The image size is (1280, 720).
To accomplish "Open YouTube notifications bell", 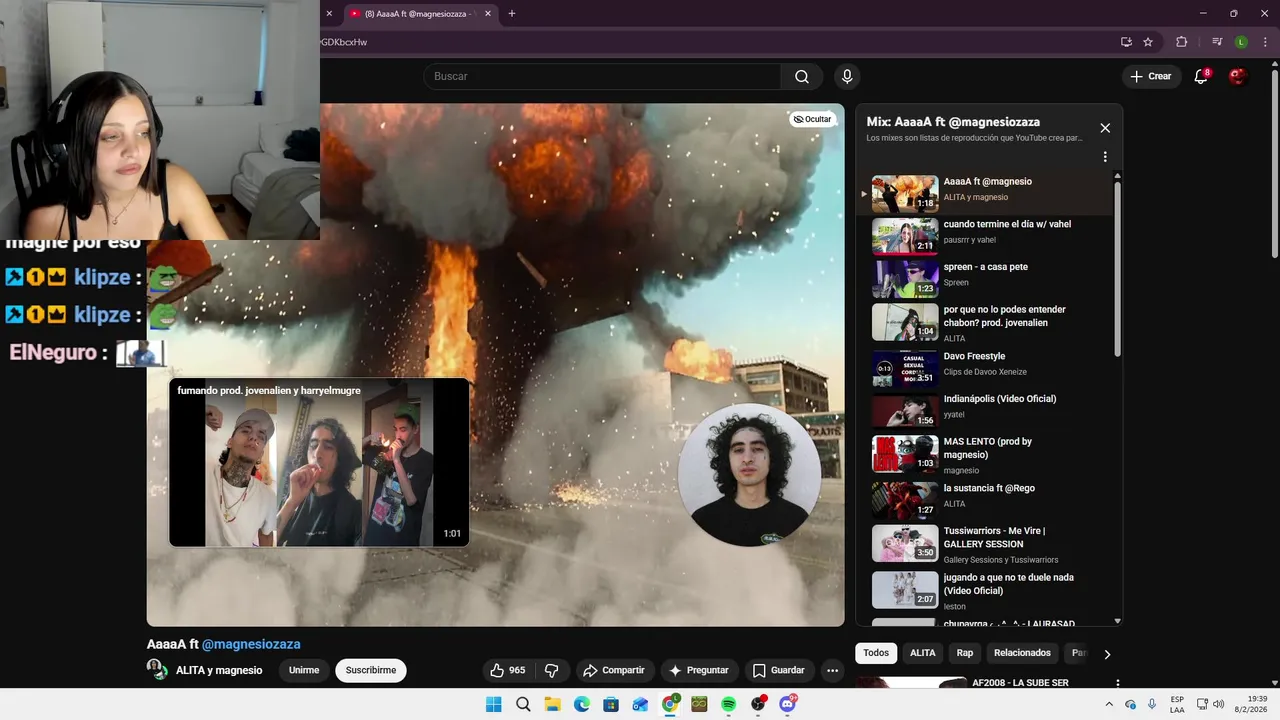I will click(x=1201, y=77).
